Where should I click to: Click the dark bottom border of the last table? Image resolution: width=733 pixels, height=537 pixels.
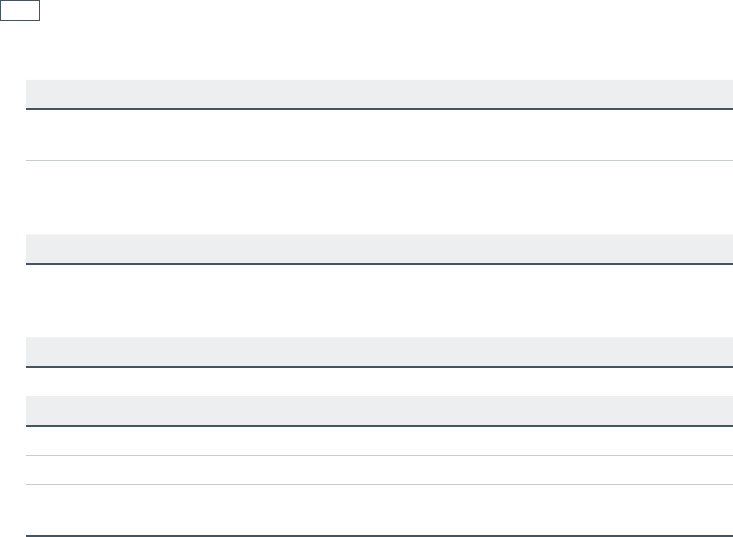click(x=379, y=536)
